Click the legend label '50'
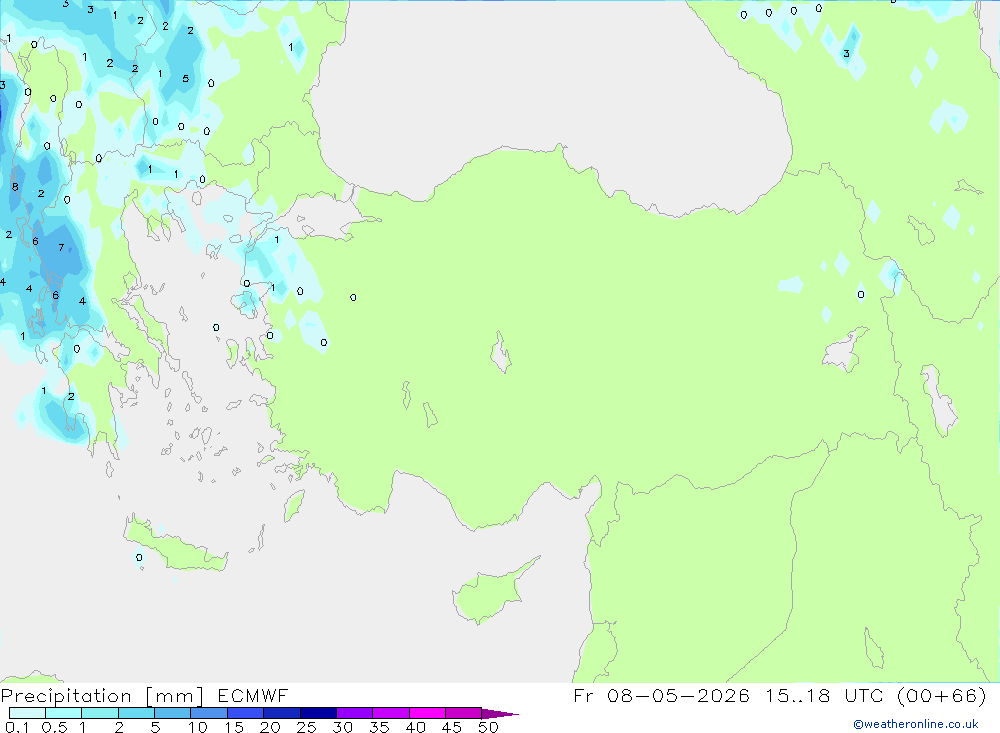Viewport: 1000px width, 733px height. tap(488, 727)
